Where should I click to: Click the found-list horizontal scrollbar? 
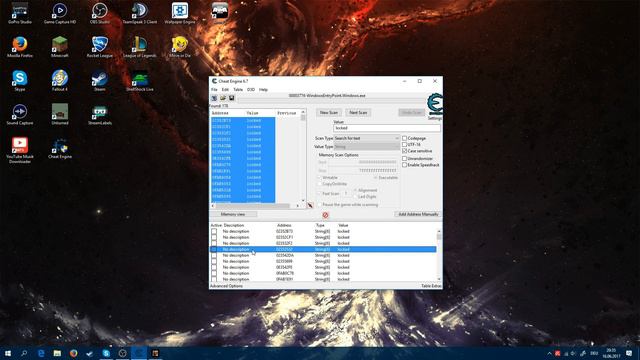coord(256,206)
